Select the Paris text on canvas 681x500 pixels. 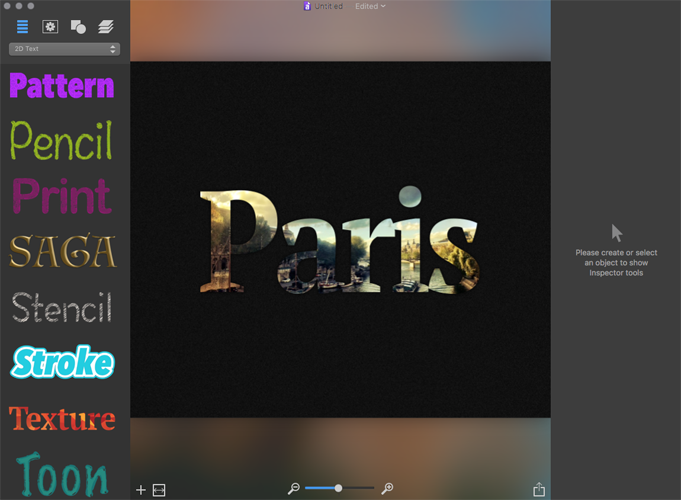pyautogui.click(x=340, y=240)
